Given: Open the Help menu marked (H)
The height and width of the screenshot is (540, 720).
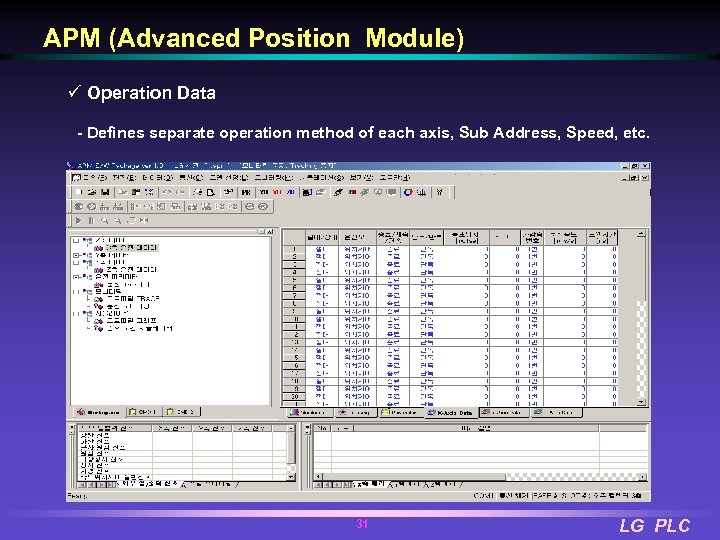Looking at the screenshot, I should tap(394, 178).
